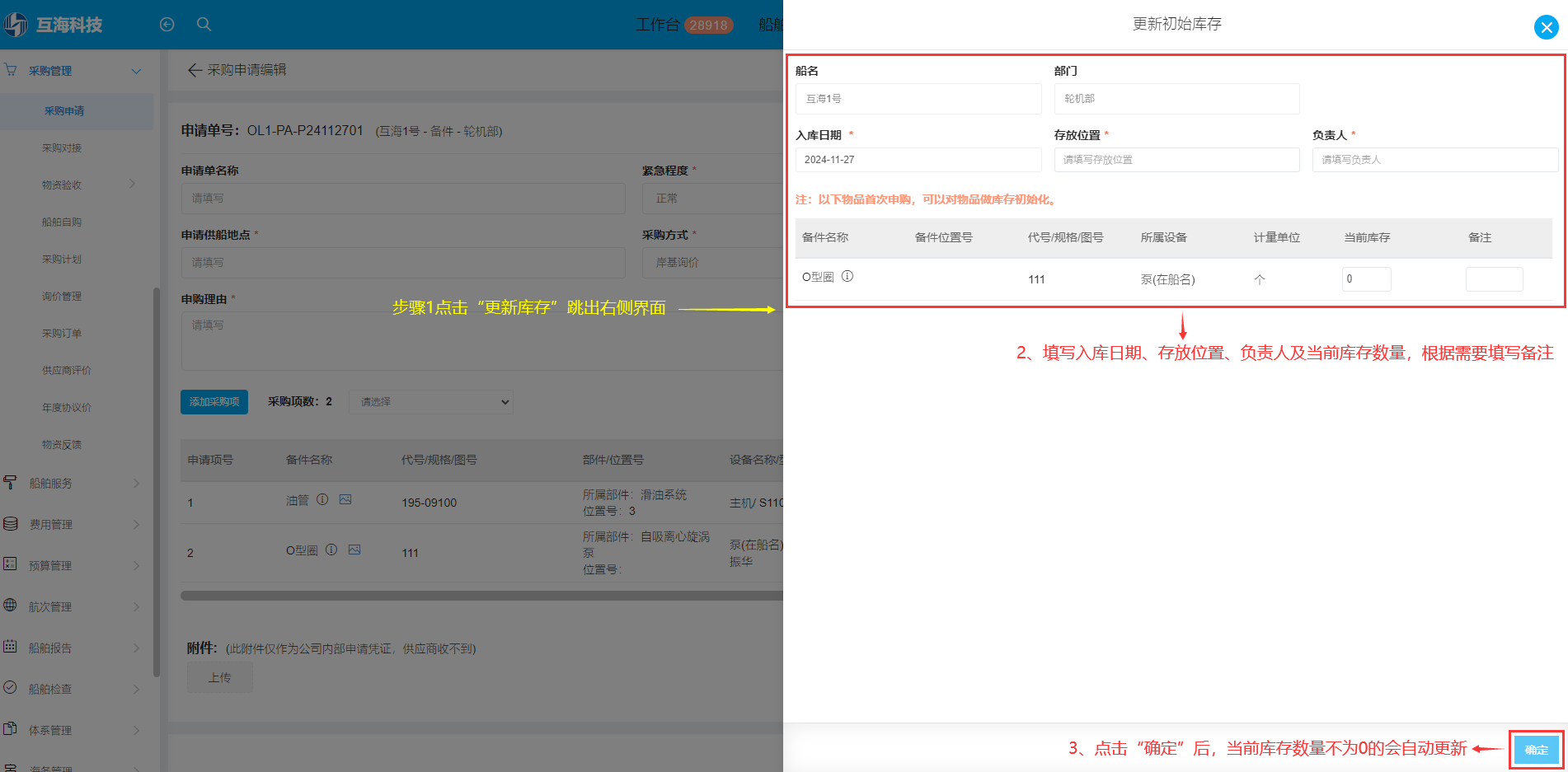The image size is (1568, 772).
Task: Click the 备注 input for O型圈
Action: (x=1494, y=279)
